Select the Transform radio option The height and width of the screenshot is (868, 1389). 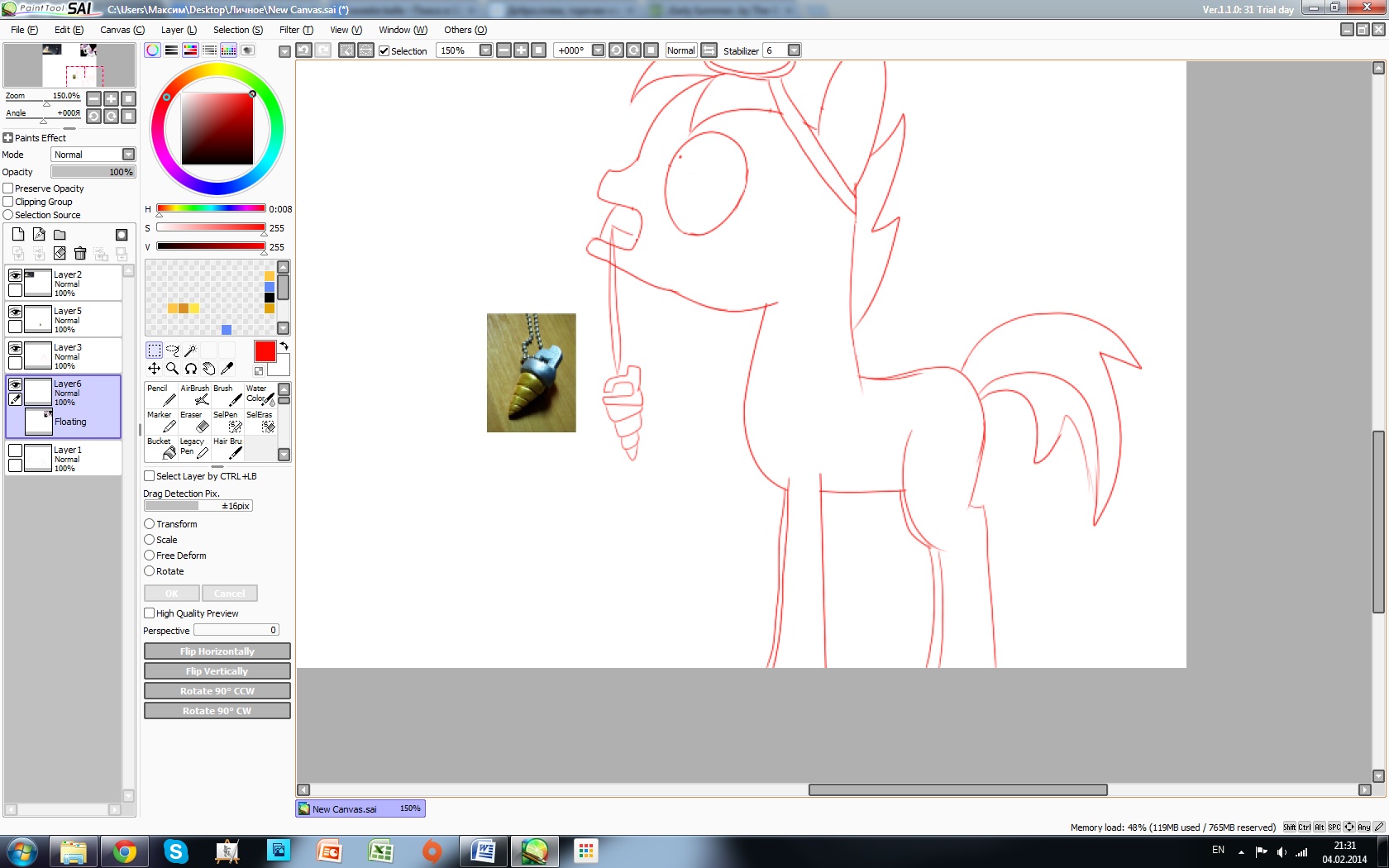(x=150, y=524)
